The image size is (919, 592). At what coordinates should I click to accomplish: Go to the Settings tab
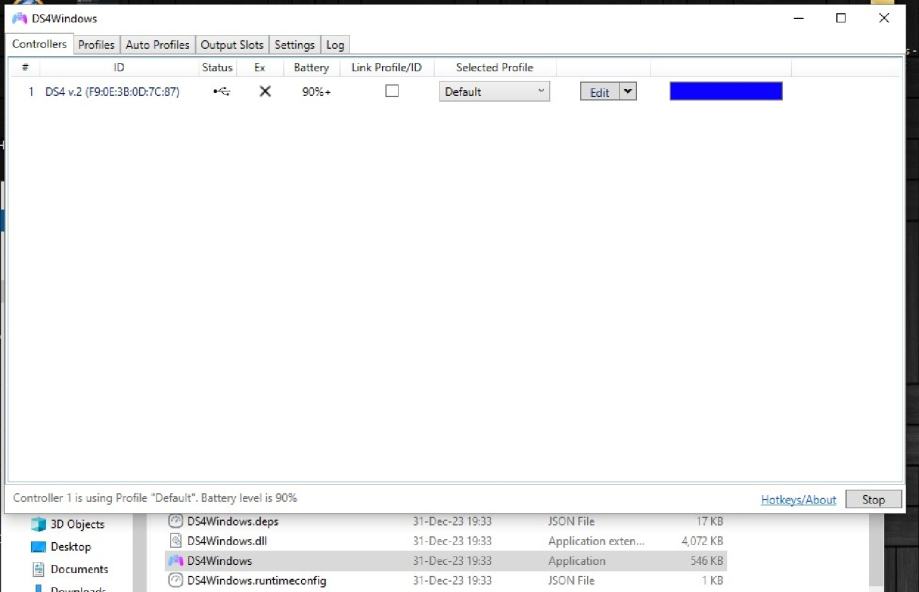point(294,45)
